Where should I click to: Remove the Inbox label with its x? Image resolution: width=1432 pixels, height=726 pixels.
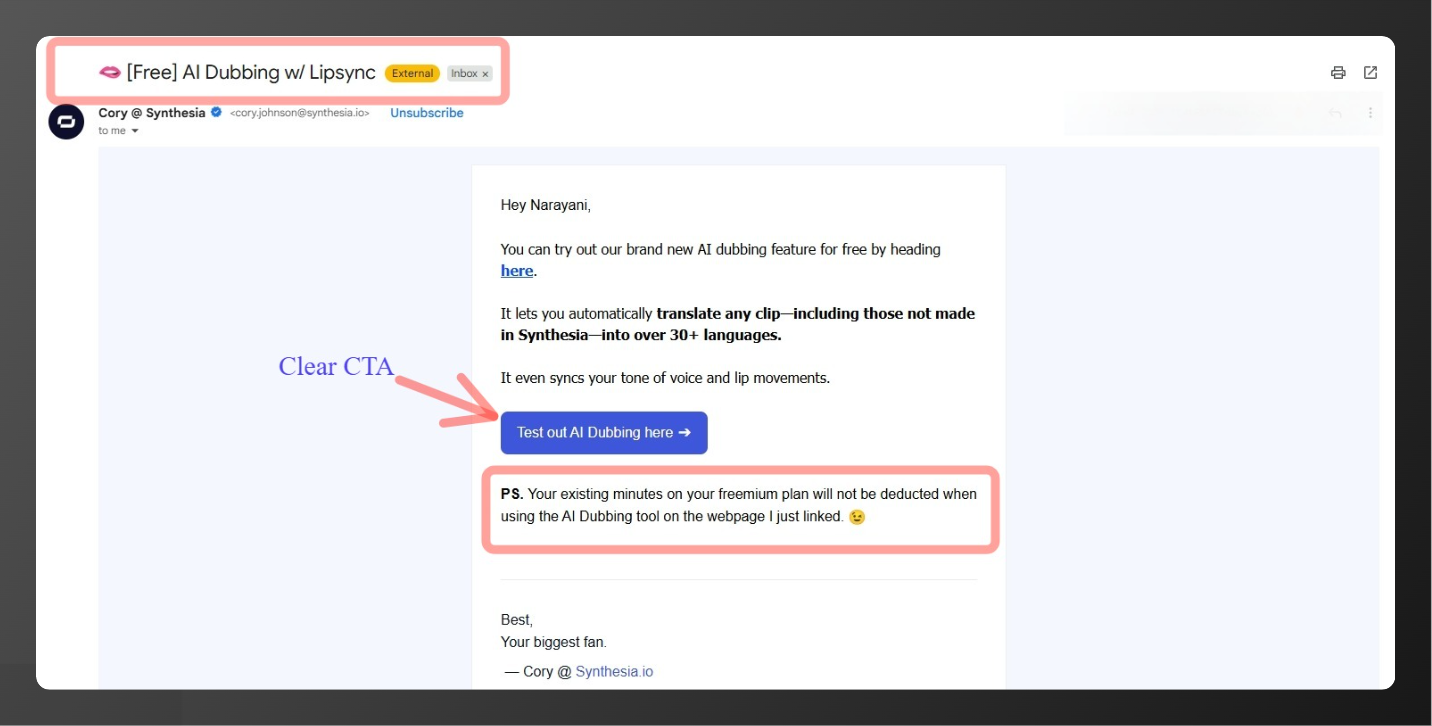point(484,73)
